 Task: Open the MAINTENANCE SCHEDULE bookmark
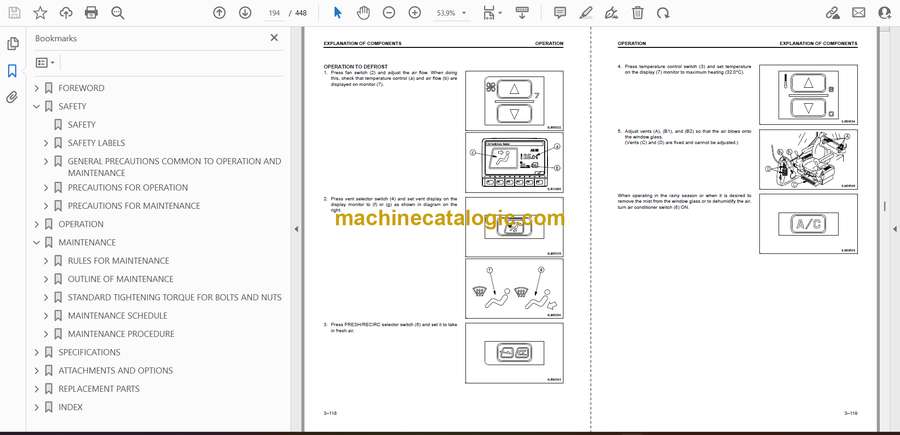click(118, 316)
